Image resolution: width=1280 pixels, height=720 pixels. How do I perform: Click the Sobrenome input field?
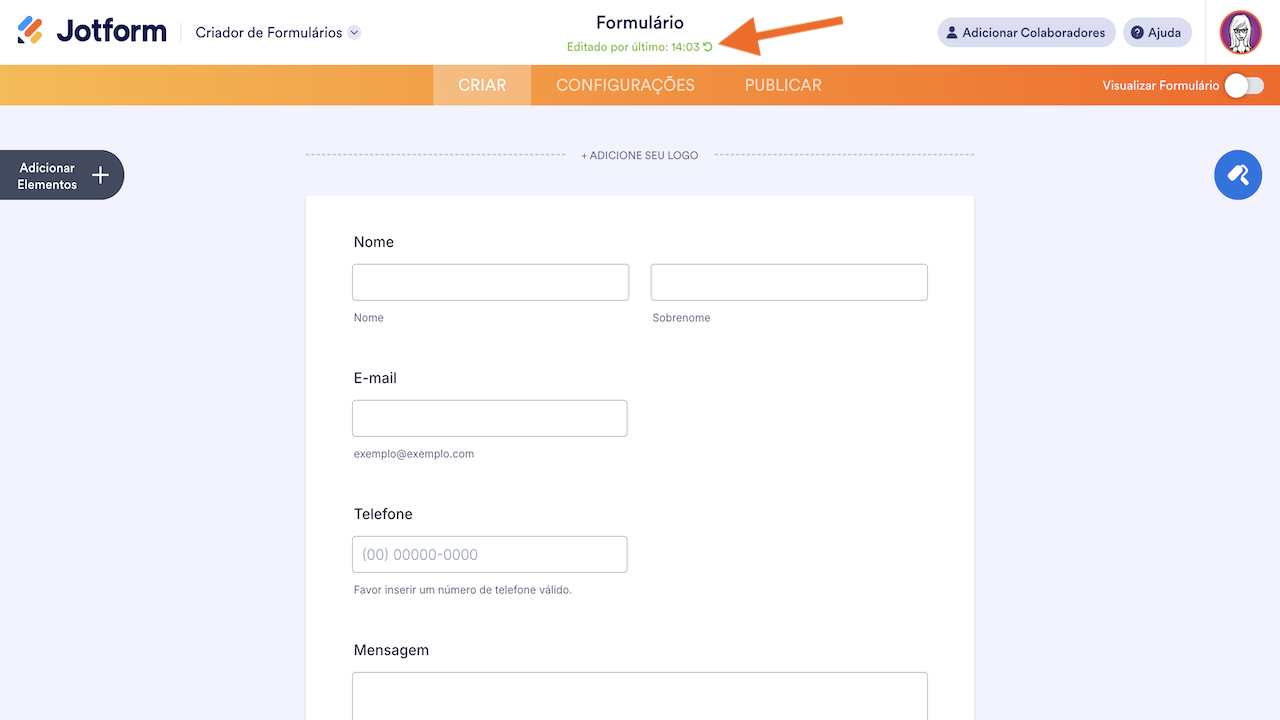[789, 282]
